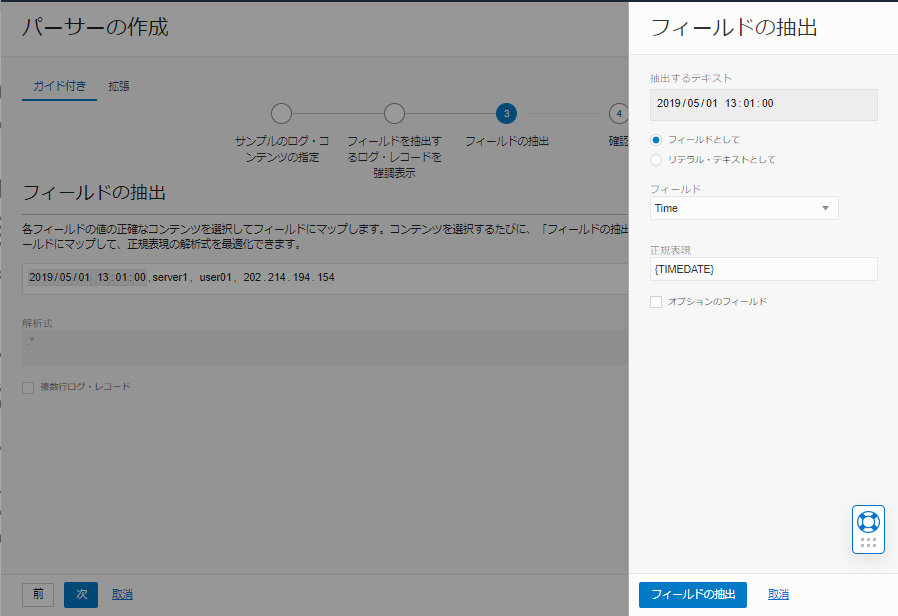Click the drag handle dots under the help icon
898x616 pixels.
(x=868, y=542)
